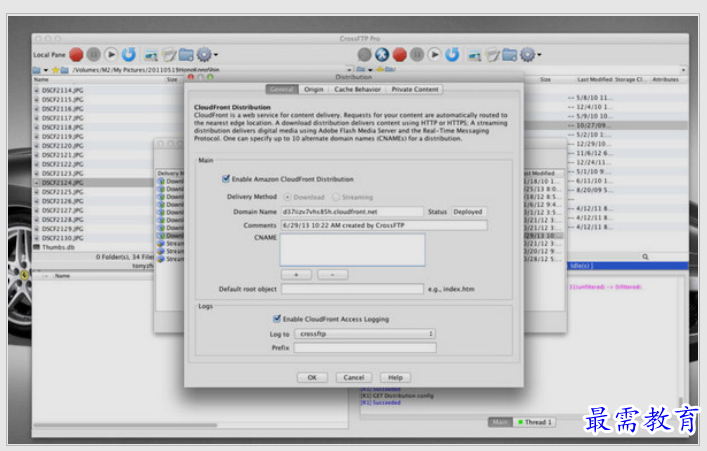Click the notepad edit icon in remote pane toolbar
This screenshot has height=451, width=707.
tap(492, 55)
